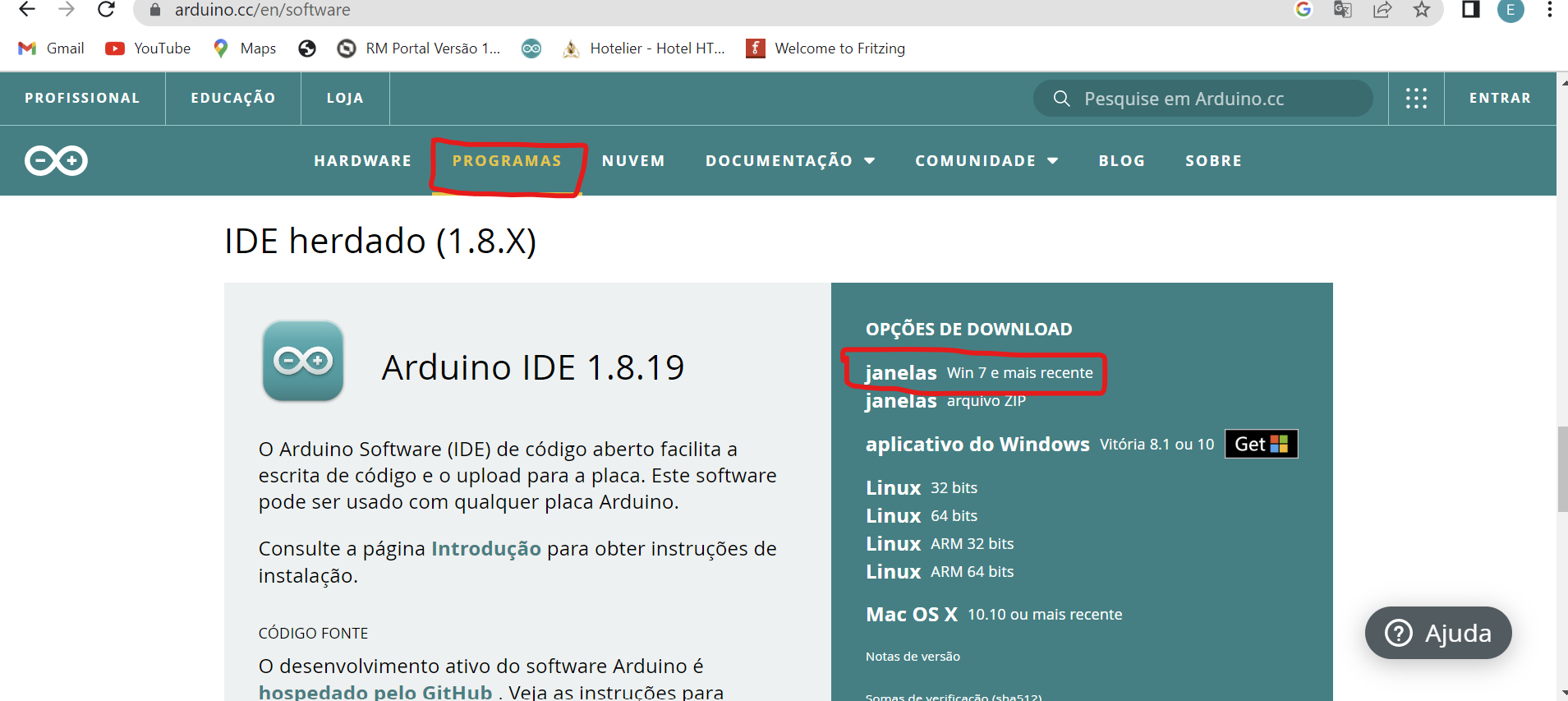
Task: Open the EDUCAÇÃO section
Action: 233,98
